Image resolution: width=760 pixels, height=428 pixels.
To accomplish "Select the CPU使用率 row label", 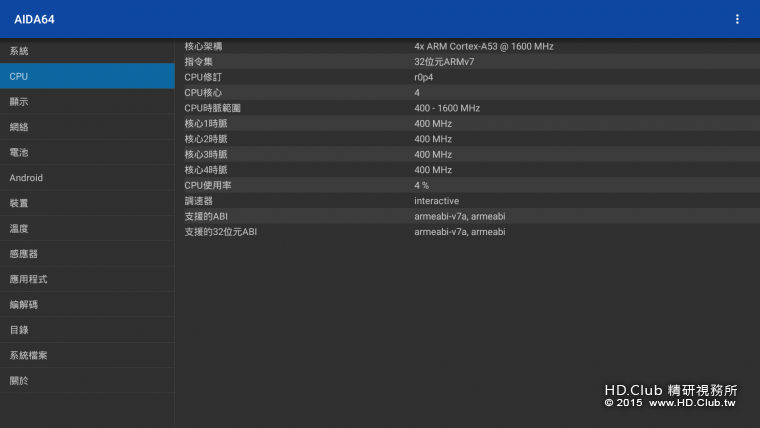I will coord(207,186).
